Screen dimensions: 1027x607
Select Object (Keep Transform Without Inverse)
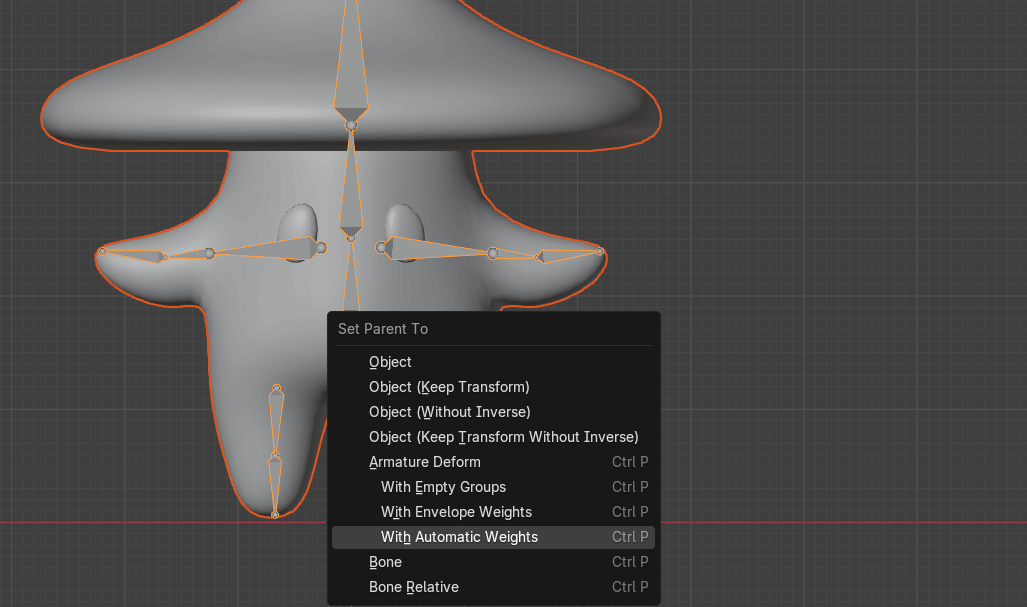tap(503, 437)
